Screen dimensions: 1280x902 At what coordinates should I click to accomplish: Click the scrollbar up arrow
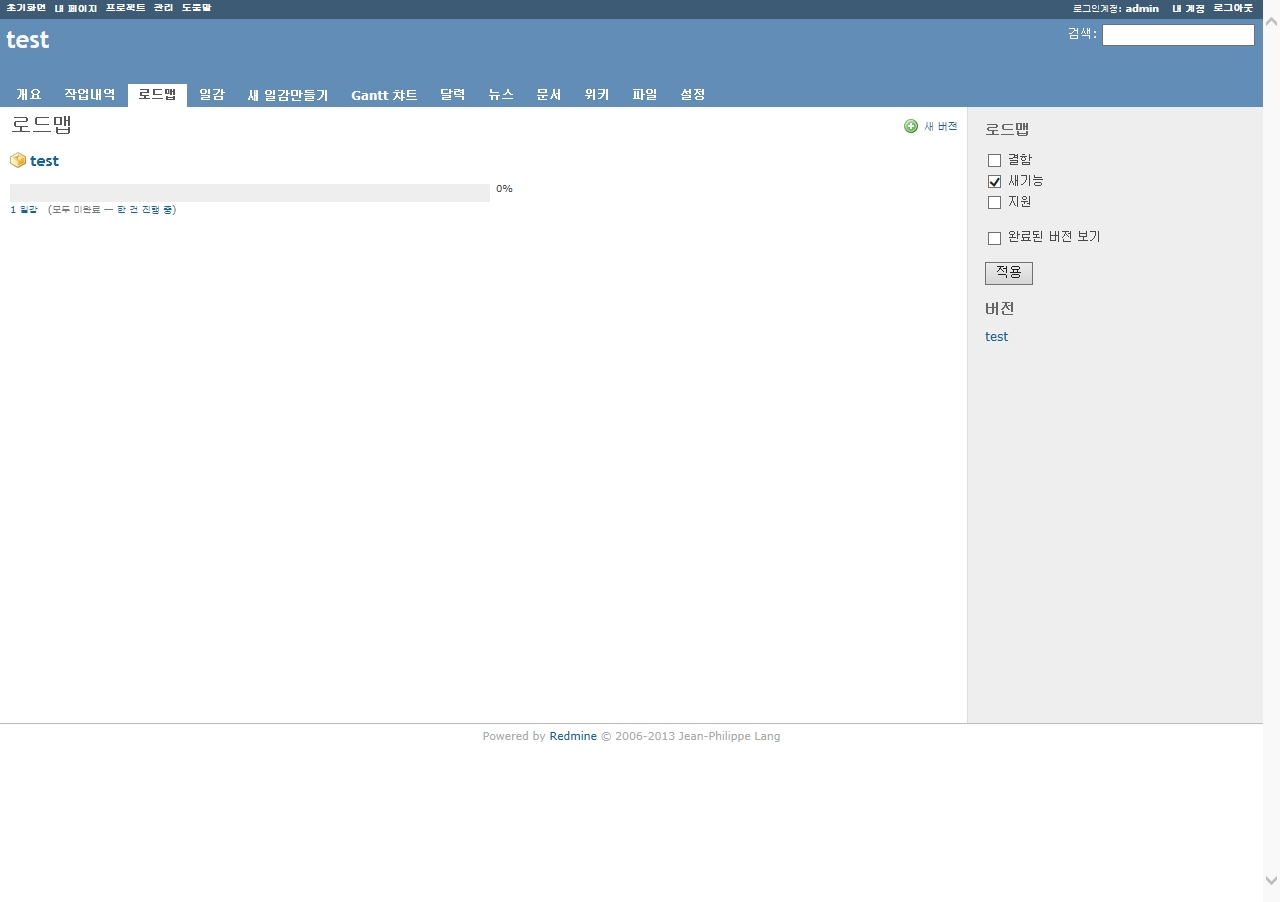click(1271, 22)
